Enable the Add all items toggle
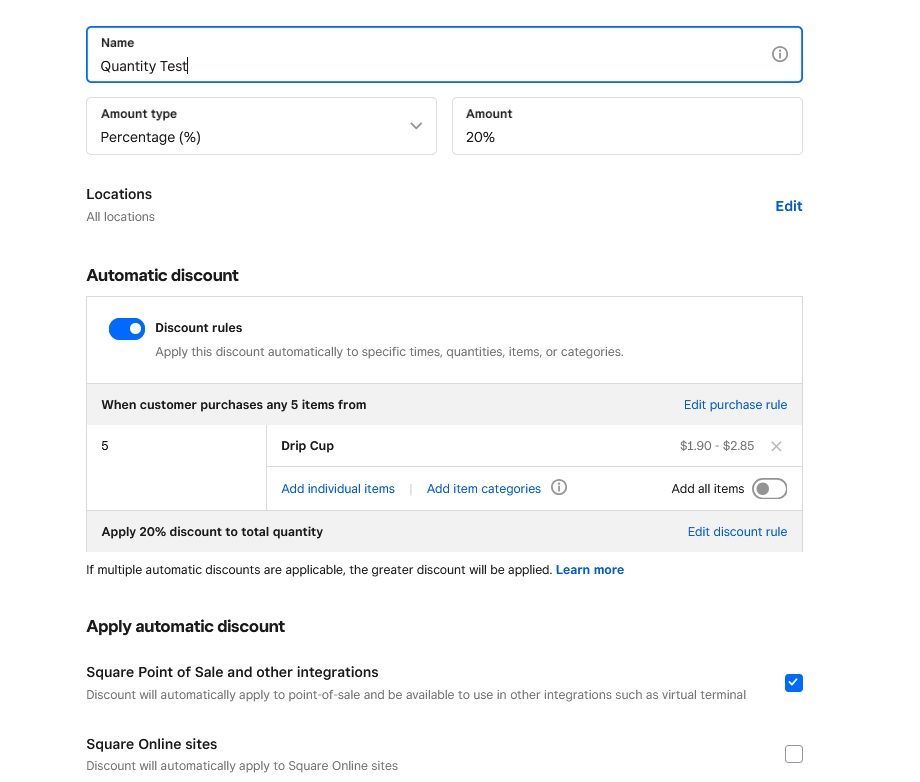This screenshot has height=782, width=920. coord(769,489)
